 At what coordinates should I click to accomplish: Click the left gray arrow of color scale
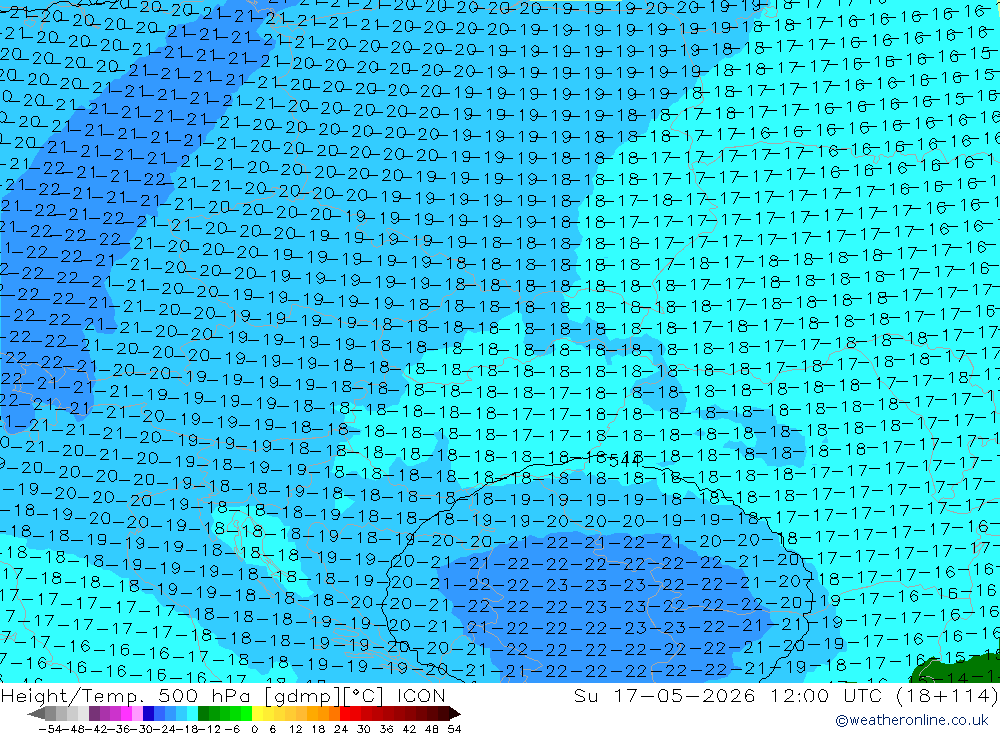(36, 714)
